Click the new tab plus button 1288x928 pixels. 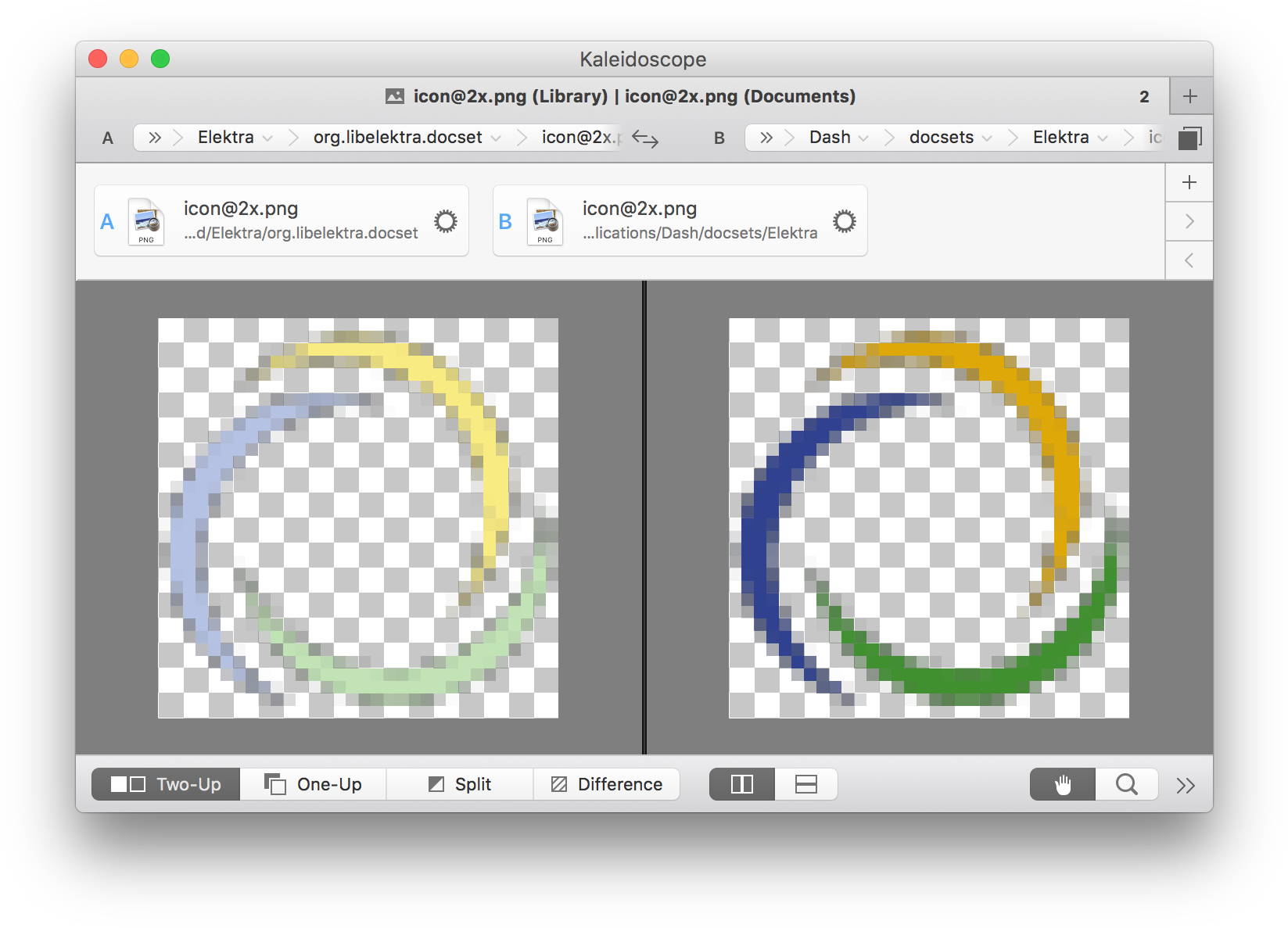(x=1190, y=96)
